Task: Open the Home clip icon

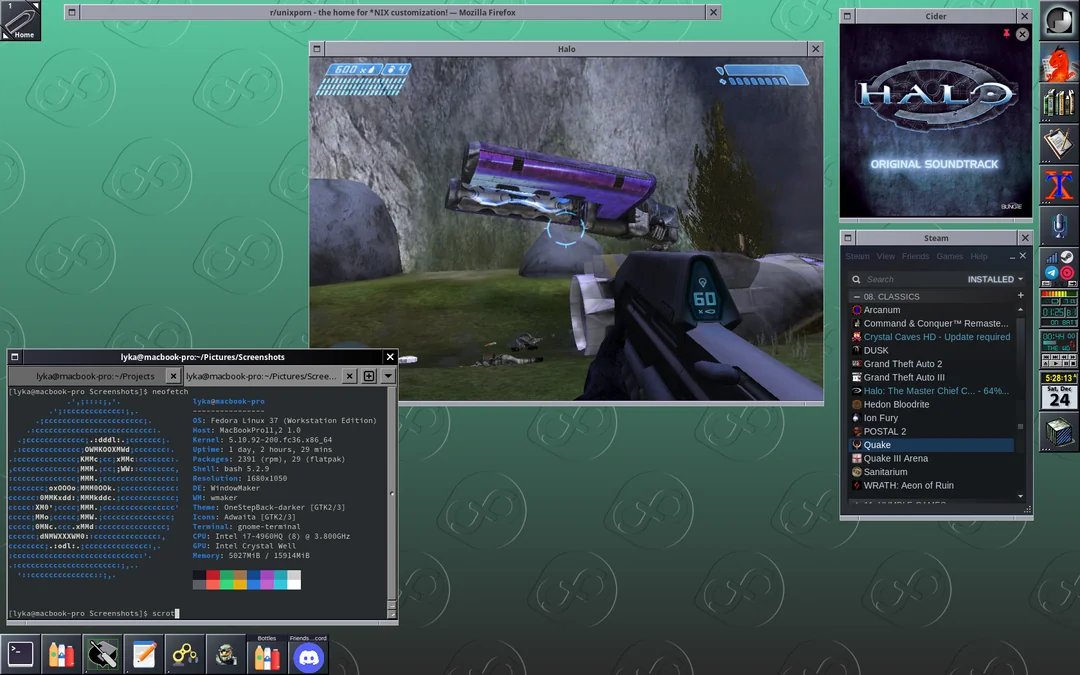Action: click(x=20, y=20)
